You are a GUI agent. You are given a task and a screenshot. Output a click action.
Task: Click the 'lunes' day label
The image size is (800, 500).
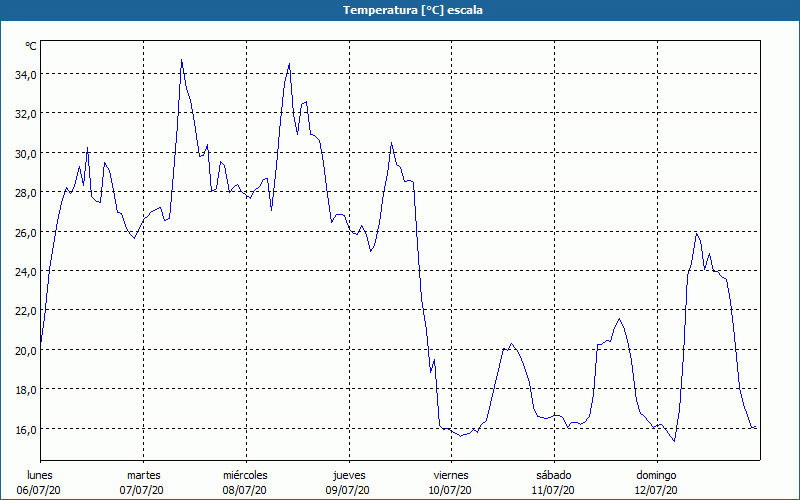(x=40, y=475)
